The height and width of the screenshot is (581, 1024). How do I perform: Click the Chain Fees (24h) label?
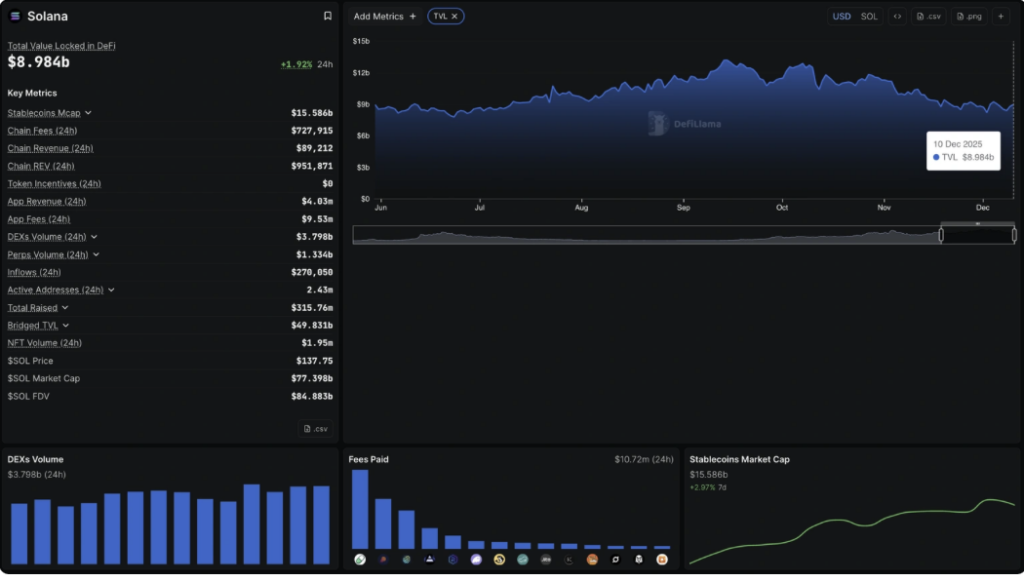42,131
